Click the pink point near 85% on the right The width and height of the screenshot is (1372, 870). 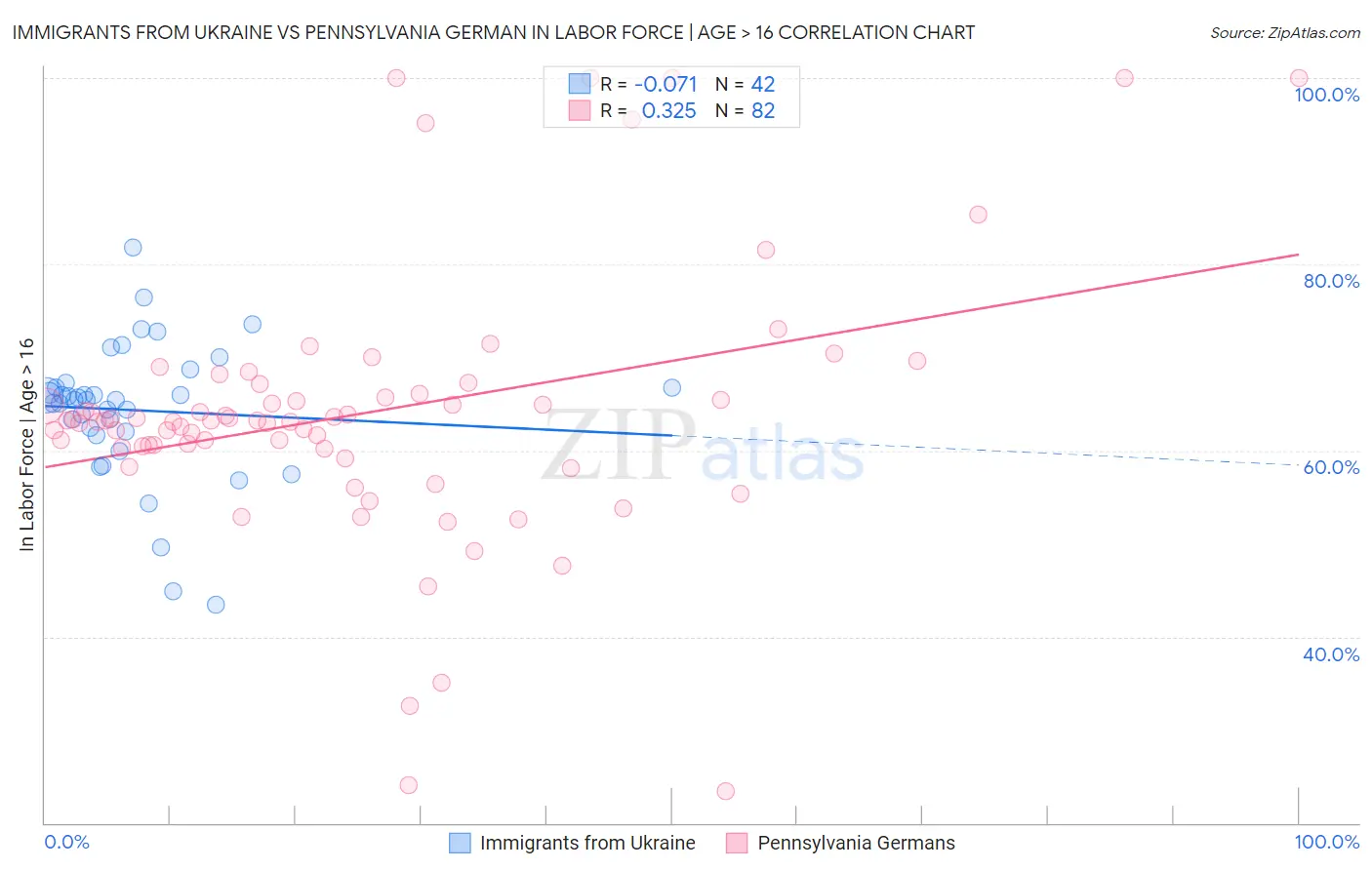(x=978, y=215)
